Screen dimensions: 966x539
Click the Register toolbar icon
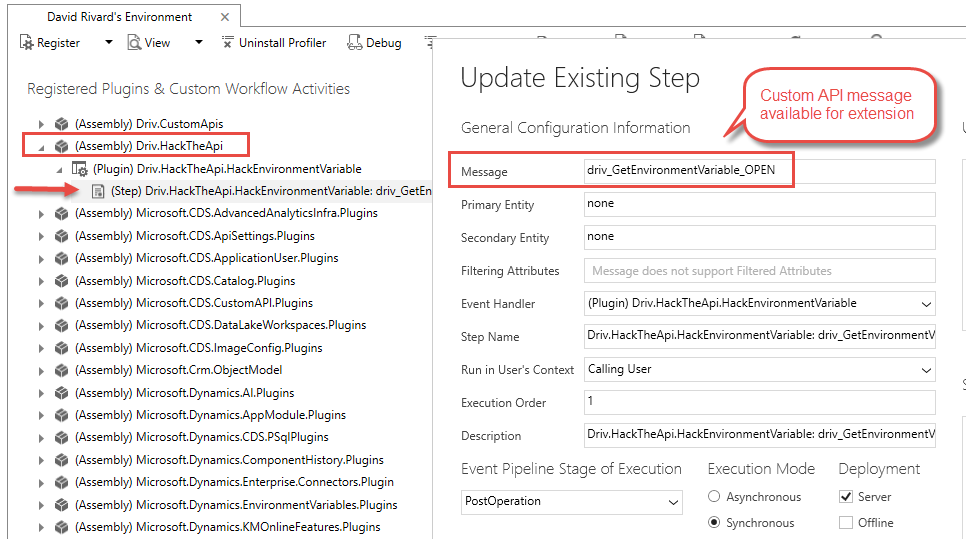(x=26, y=43)
